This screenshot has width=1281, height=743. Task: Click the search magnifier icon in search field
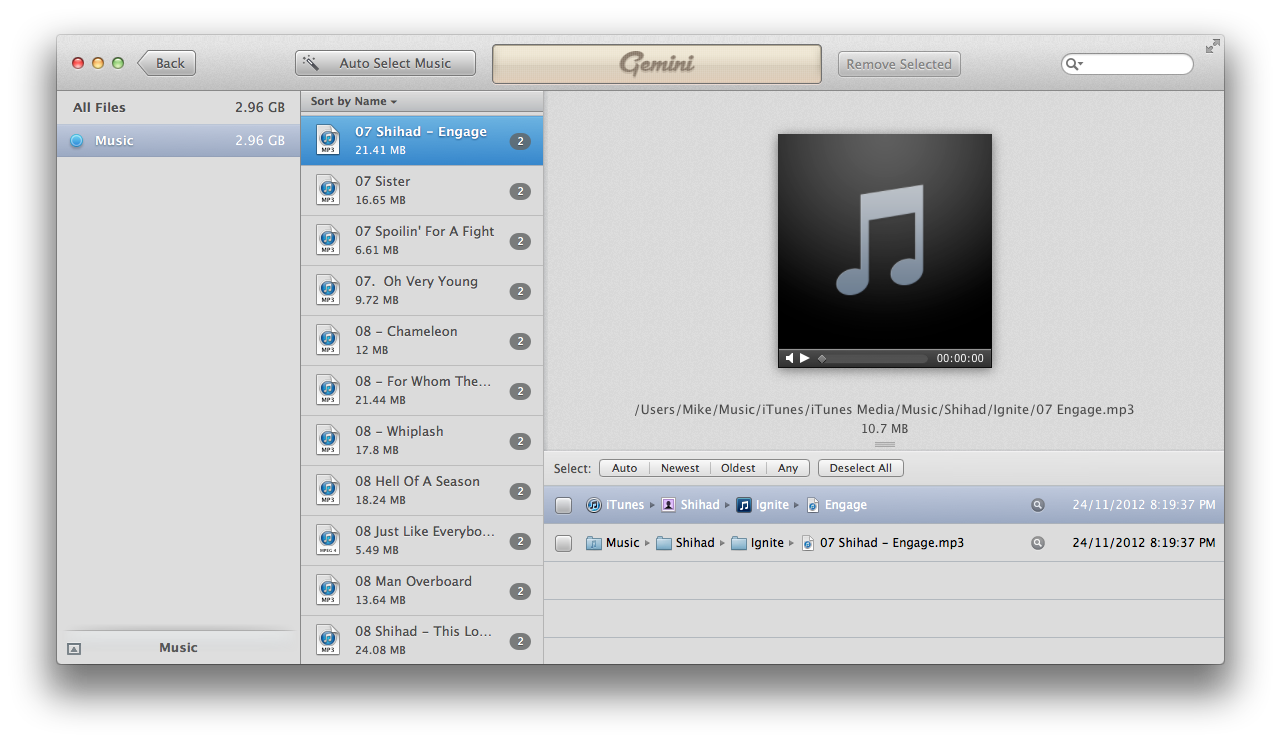[1074, 64]
